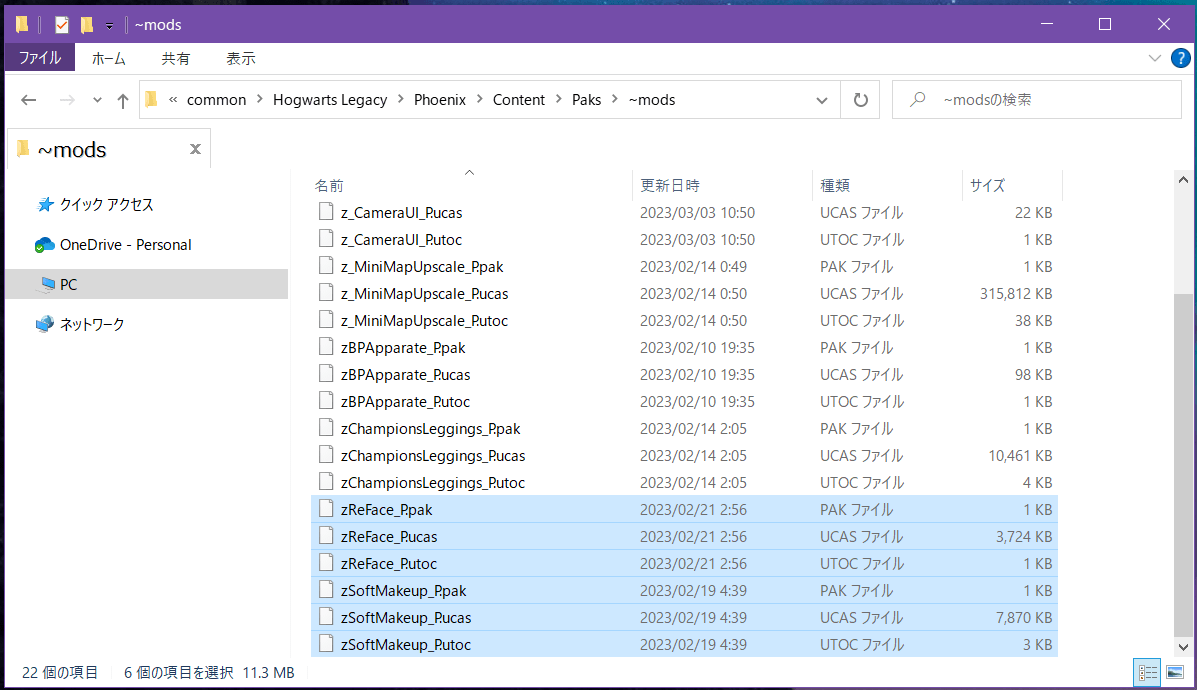Switch to the ホーム ribbon tab

click(x=108, y=58)
